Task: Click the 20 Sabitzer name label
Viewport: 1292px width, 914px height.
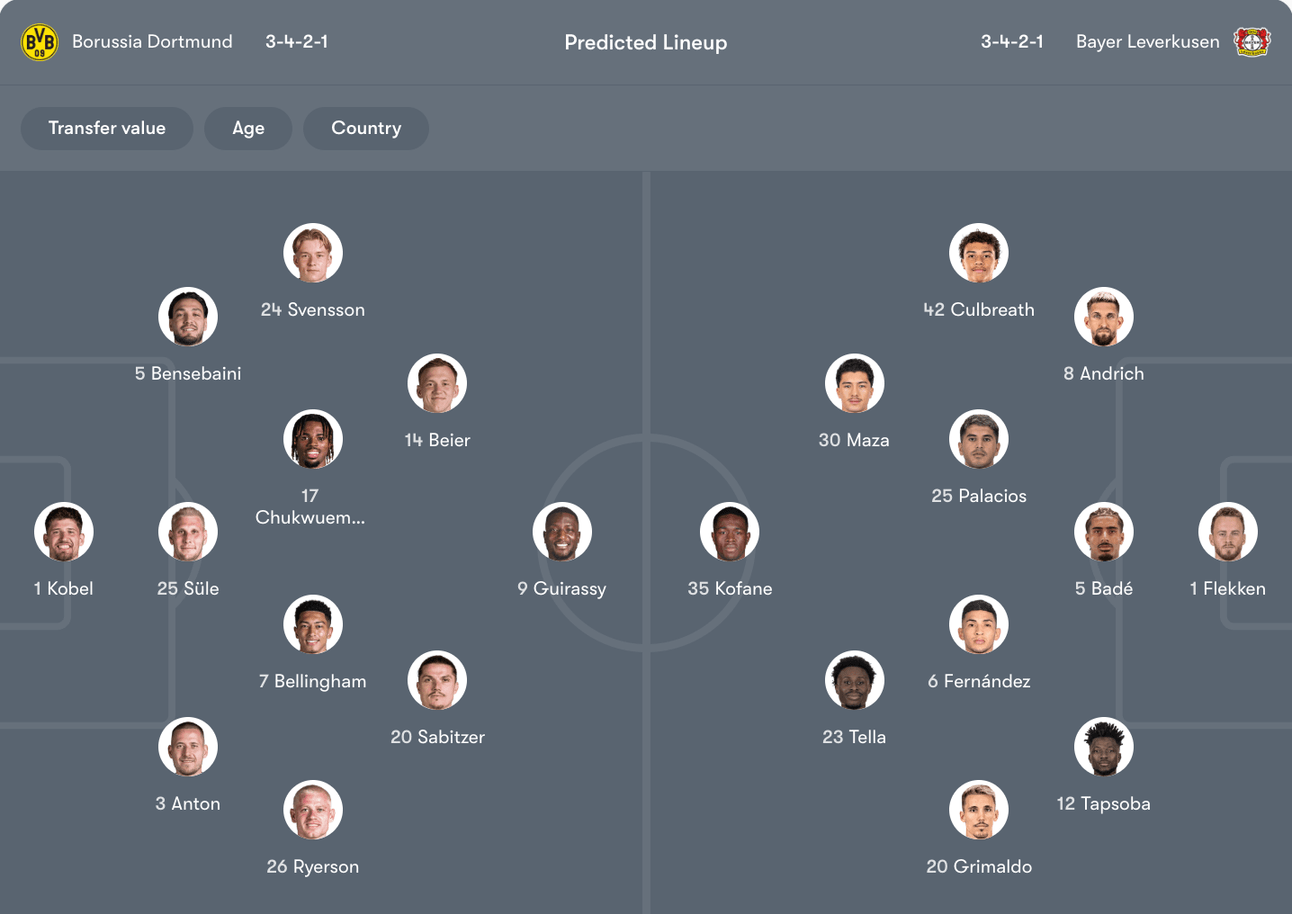Action: pyautogui.click(x=438, y=737)
